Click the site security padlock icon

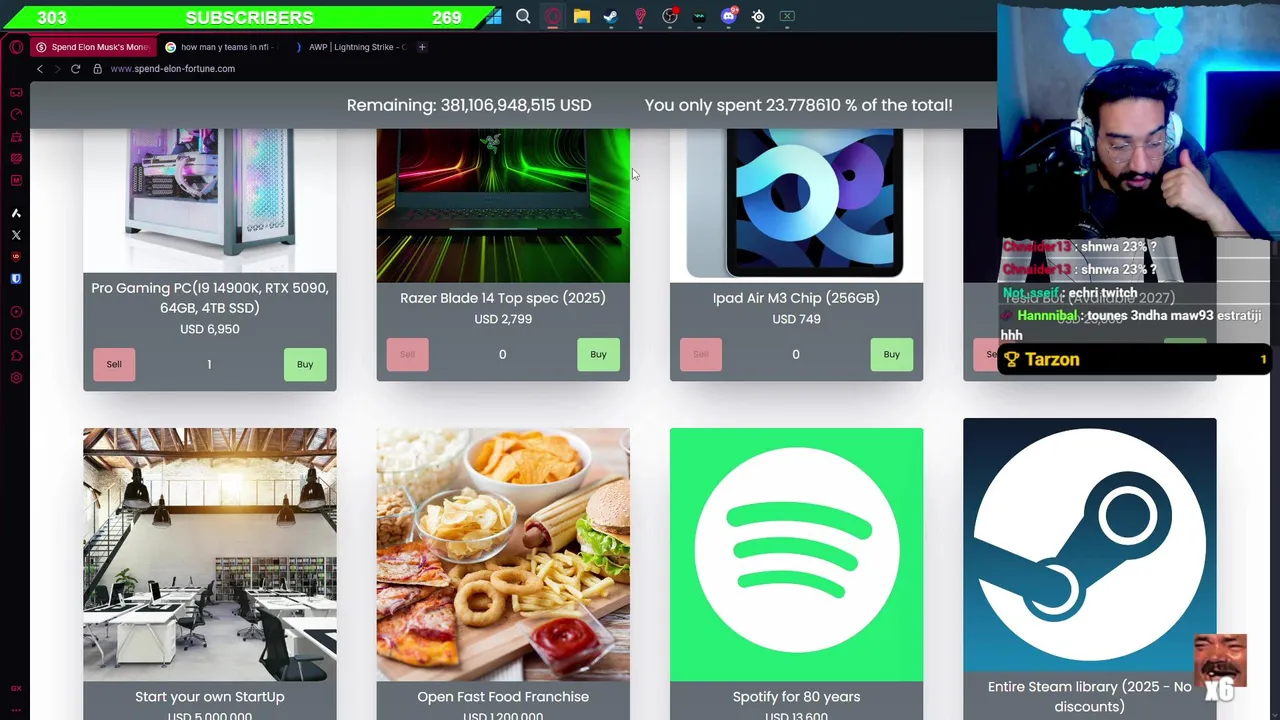[x=97, y=69]
